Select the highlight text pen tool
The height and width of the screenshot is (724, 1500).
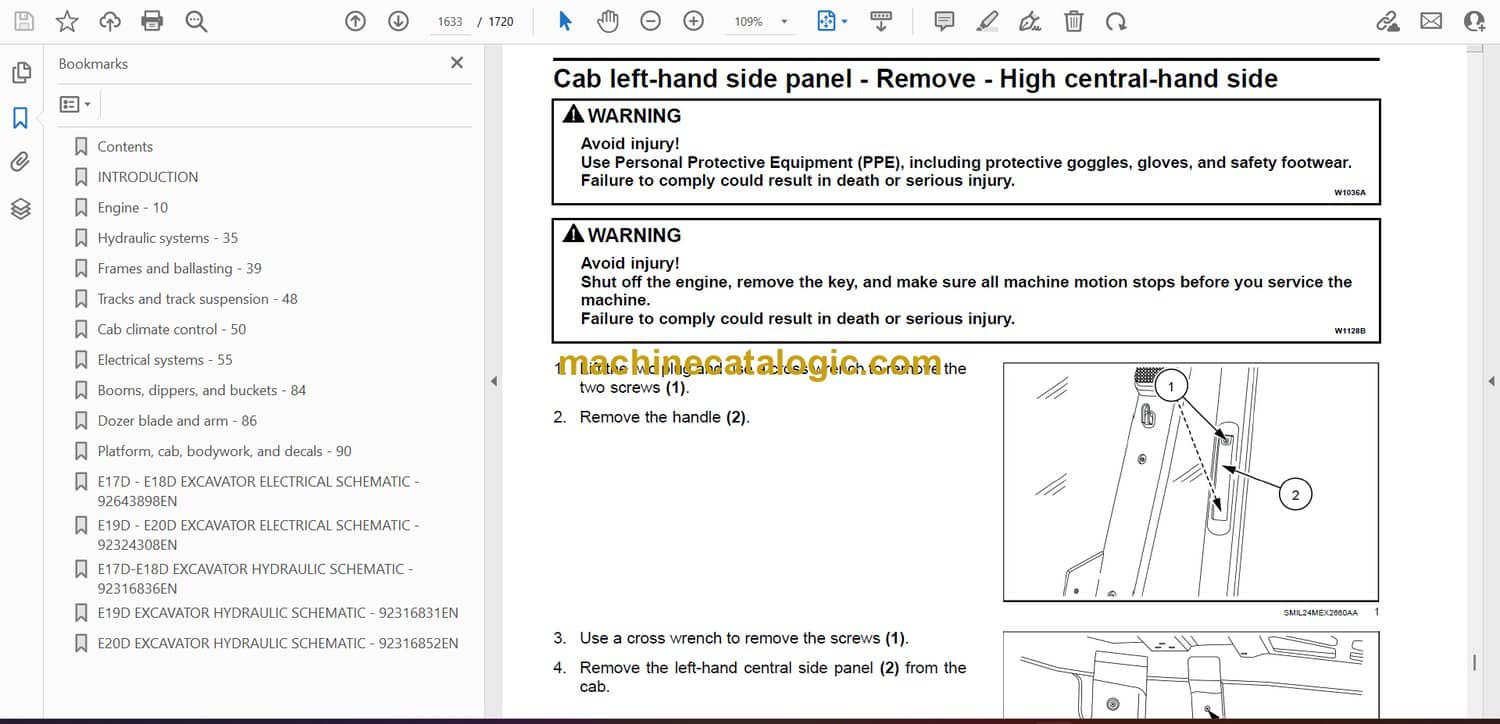[x=987, y=21]
